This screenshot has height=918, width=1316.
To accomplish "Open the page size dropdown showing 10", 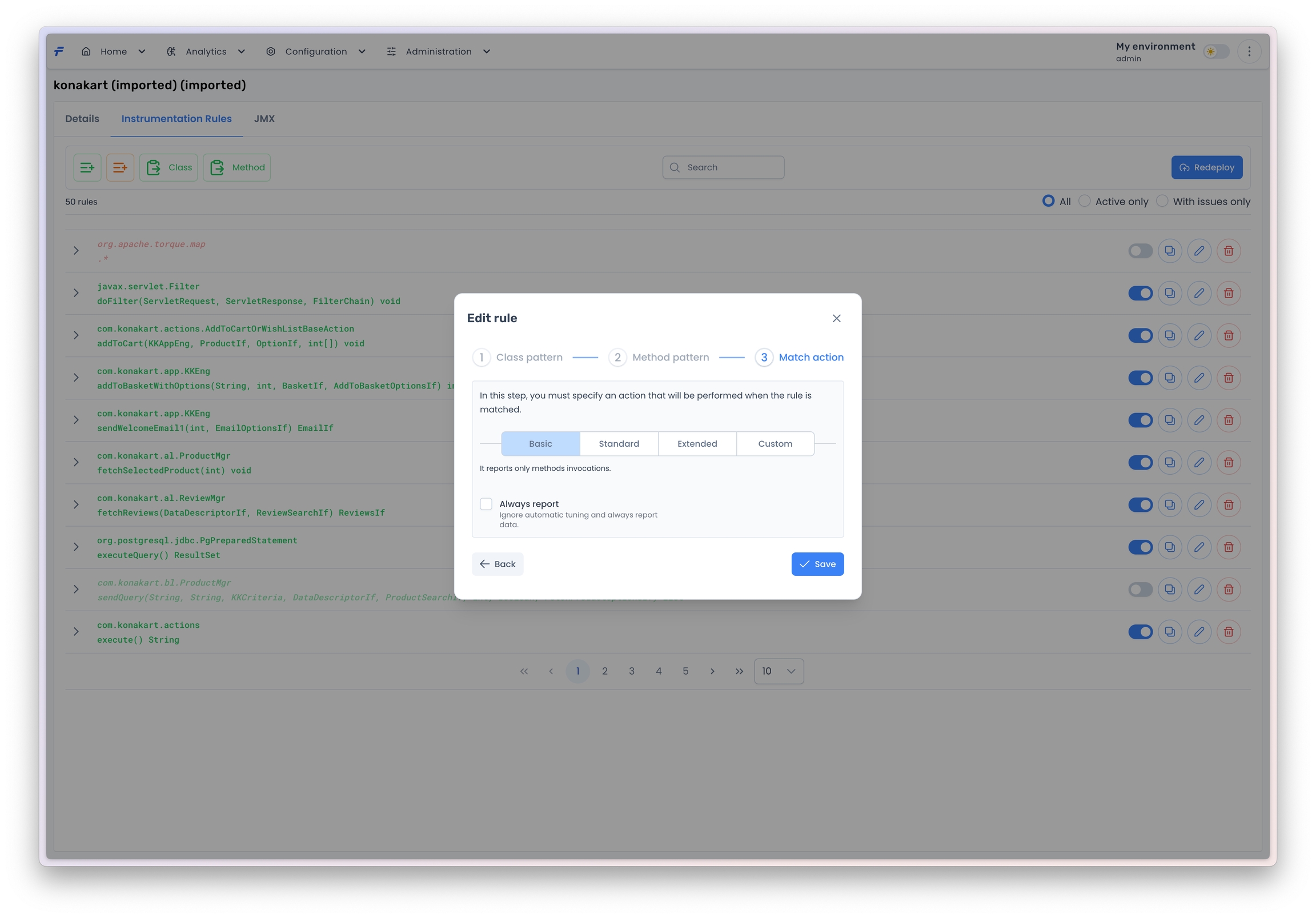I will pos(779,671).
